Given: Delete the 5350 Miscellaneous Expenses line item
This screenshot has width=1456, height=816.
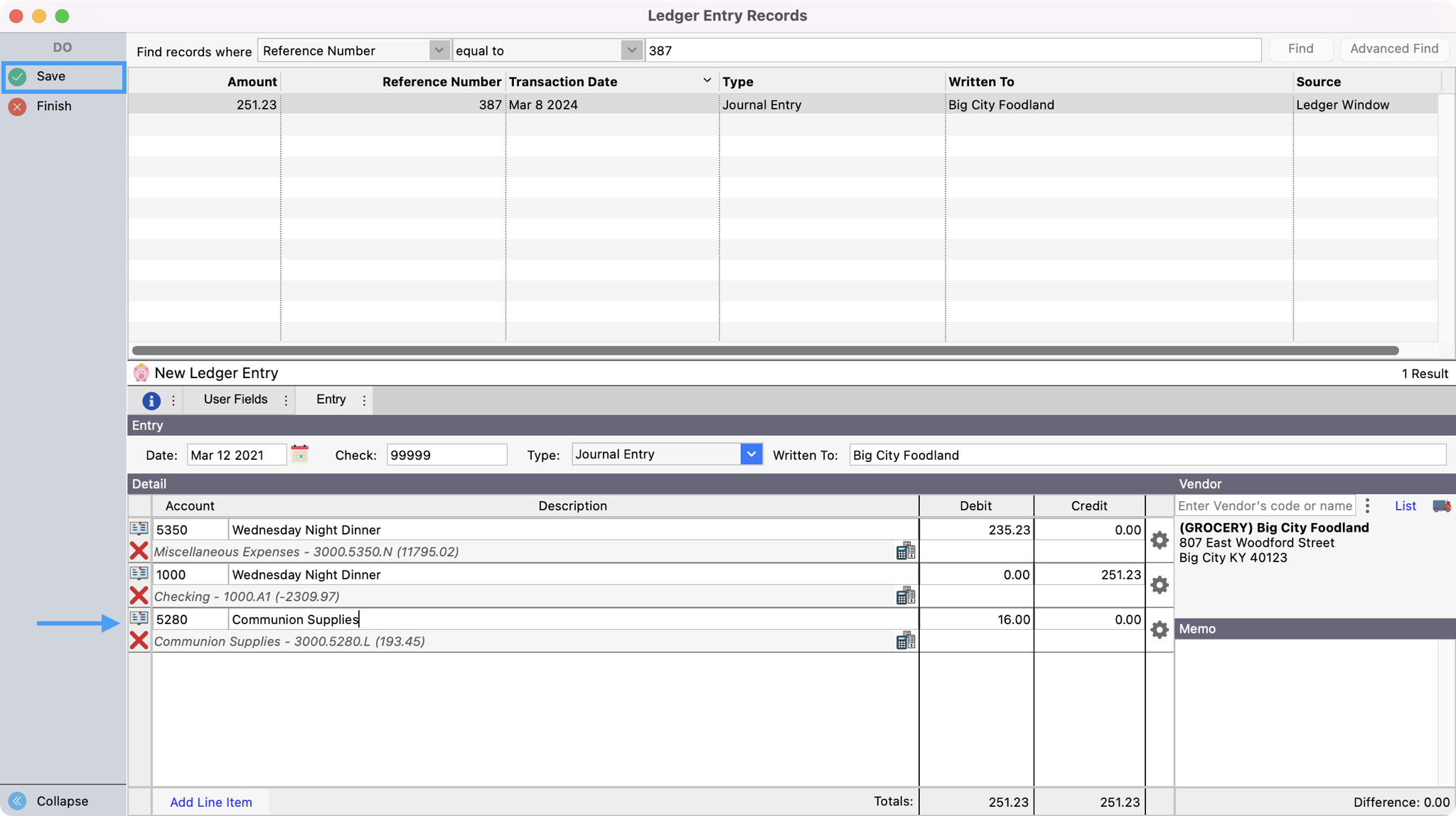Looking at the screenshot, I should pyautogui.click(x=139, y=551).
